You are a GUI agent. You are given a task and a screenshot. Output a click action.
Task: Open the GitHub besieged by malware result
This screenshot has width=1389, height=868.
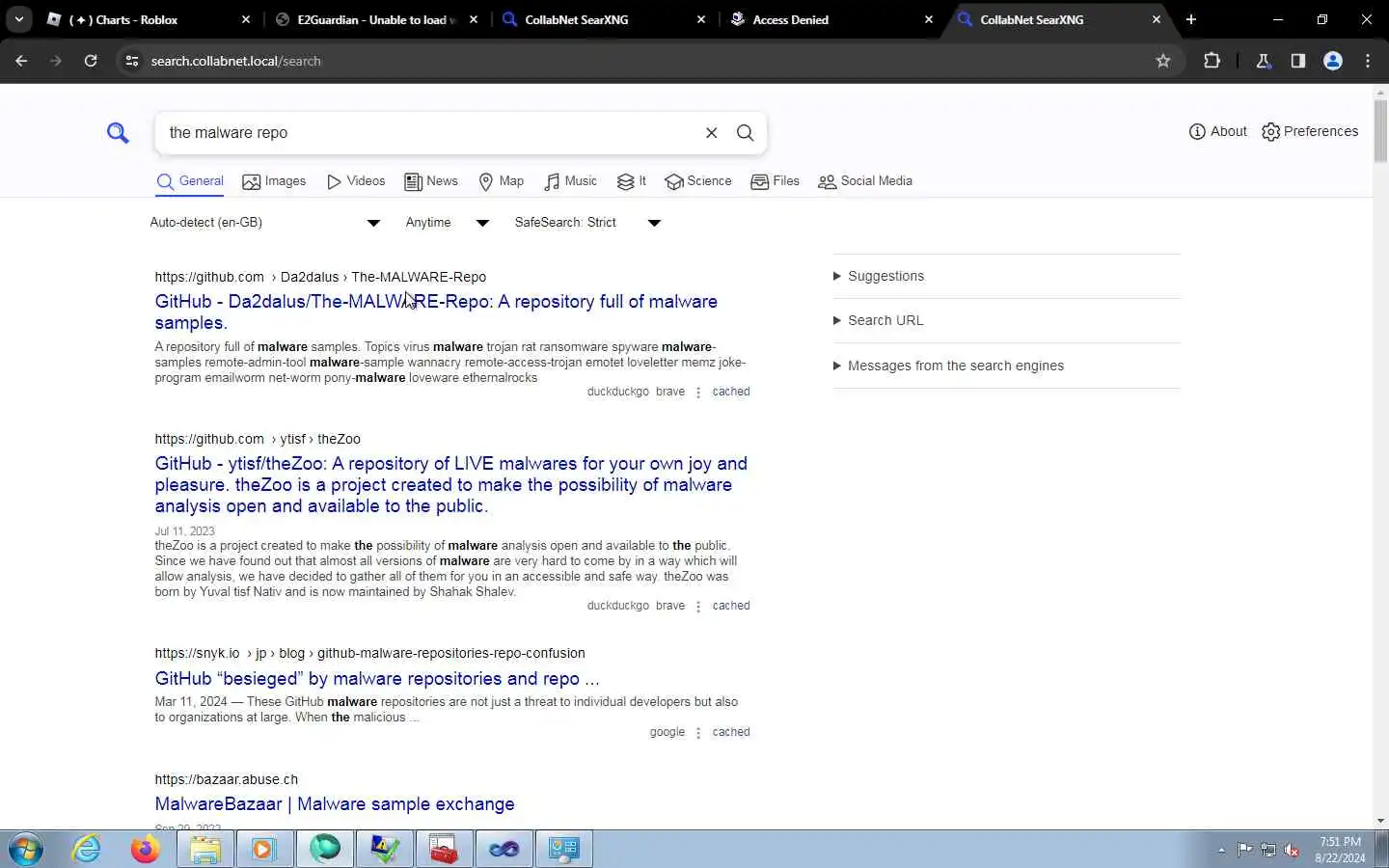coord(377,679)
